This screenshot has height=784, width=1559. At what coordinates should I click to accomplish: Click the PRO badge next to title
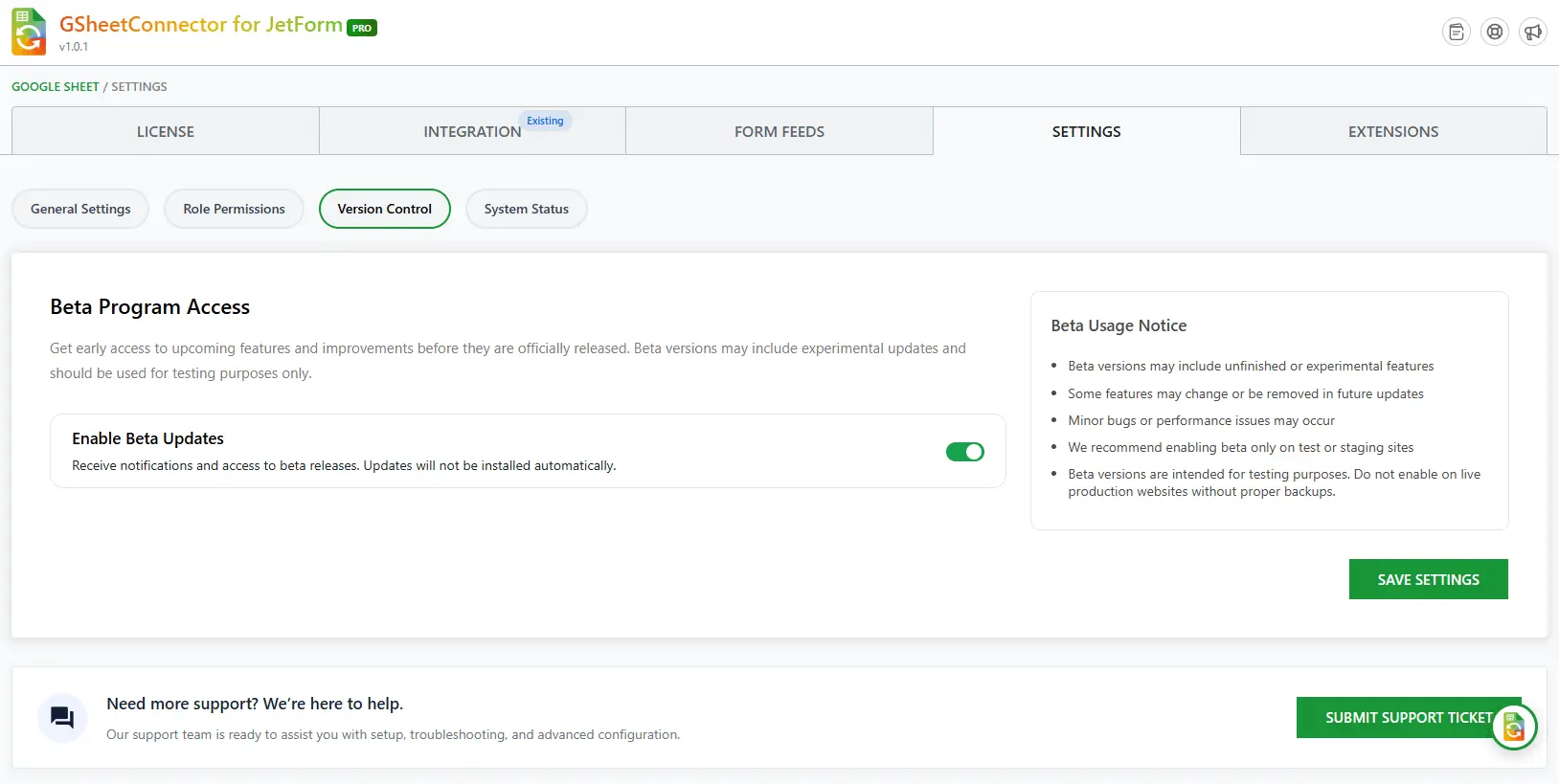[362, 28]
